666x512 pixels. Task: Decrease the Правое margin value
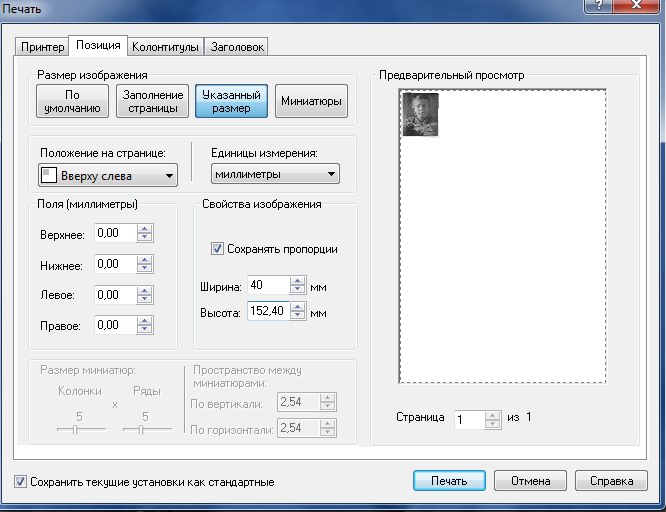point(144,329)
